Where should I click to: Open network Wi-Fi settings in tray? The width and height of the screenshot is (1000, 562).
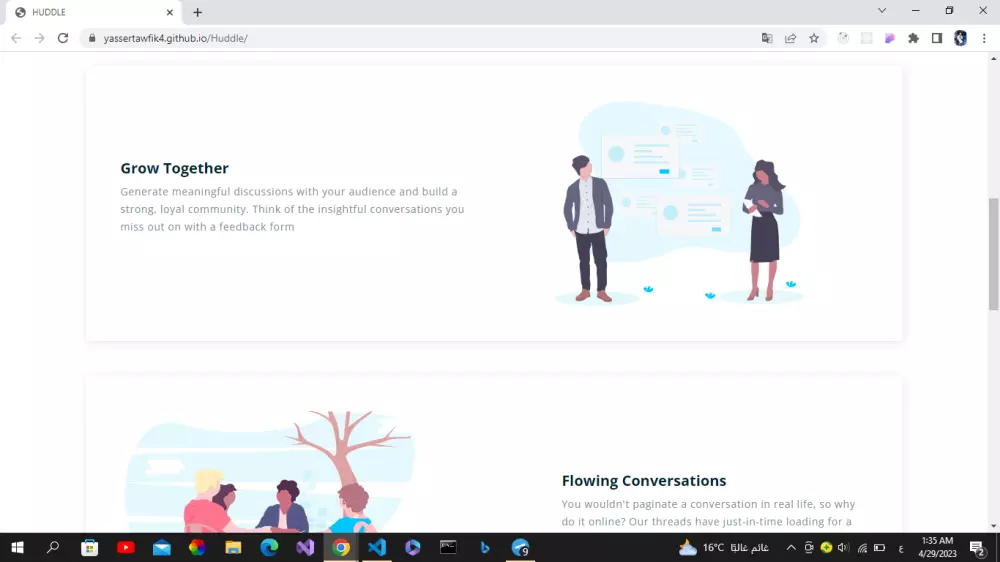tap(862, 547)
